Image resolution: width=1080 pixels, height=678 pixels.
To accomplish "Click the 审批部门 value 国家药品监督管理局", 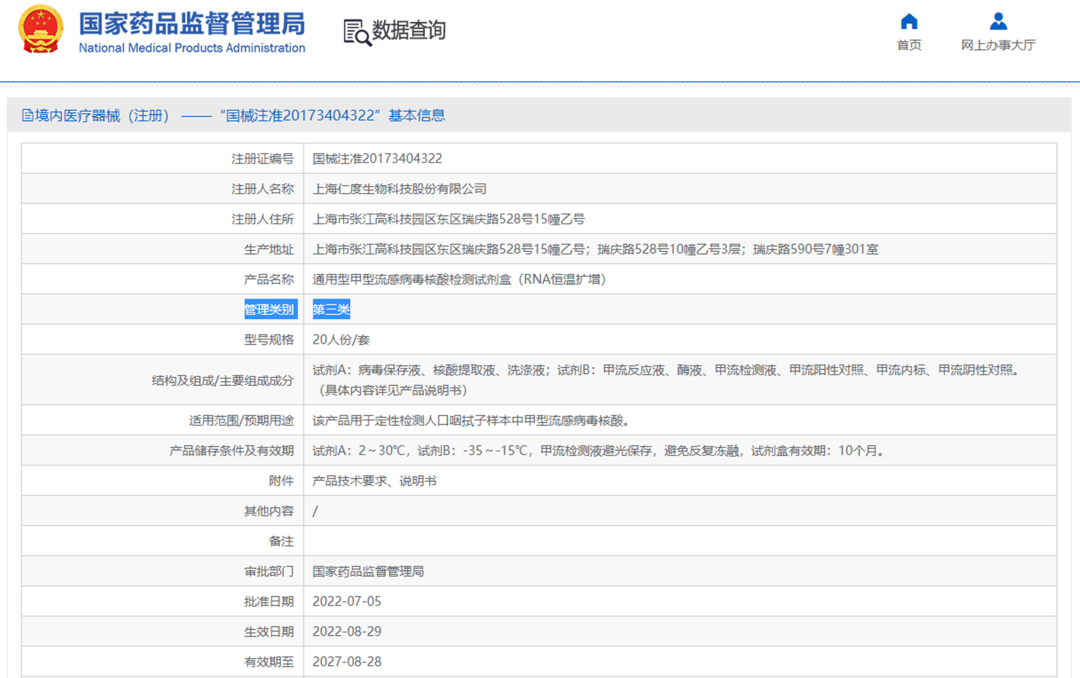I will (x=368, y=572).
